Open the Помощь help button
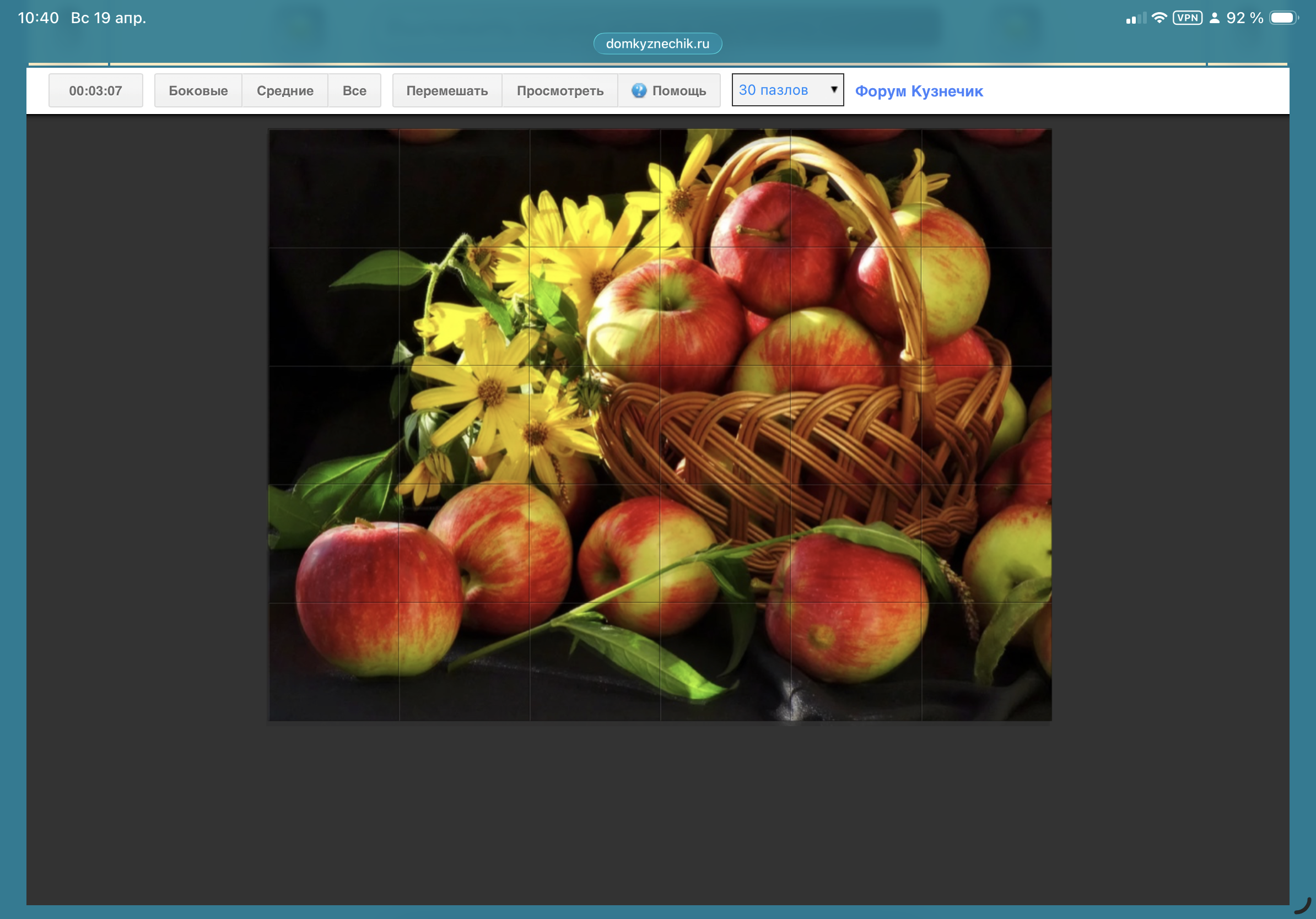The height and width of the screenshot is (919, 1316). (x=669, y=90)
